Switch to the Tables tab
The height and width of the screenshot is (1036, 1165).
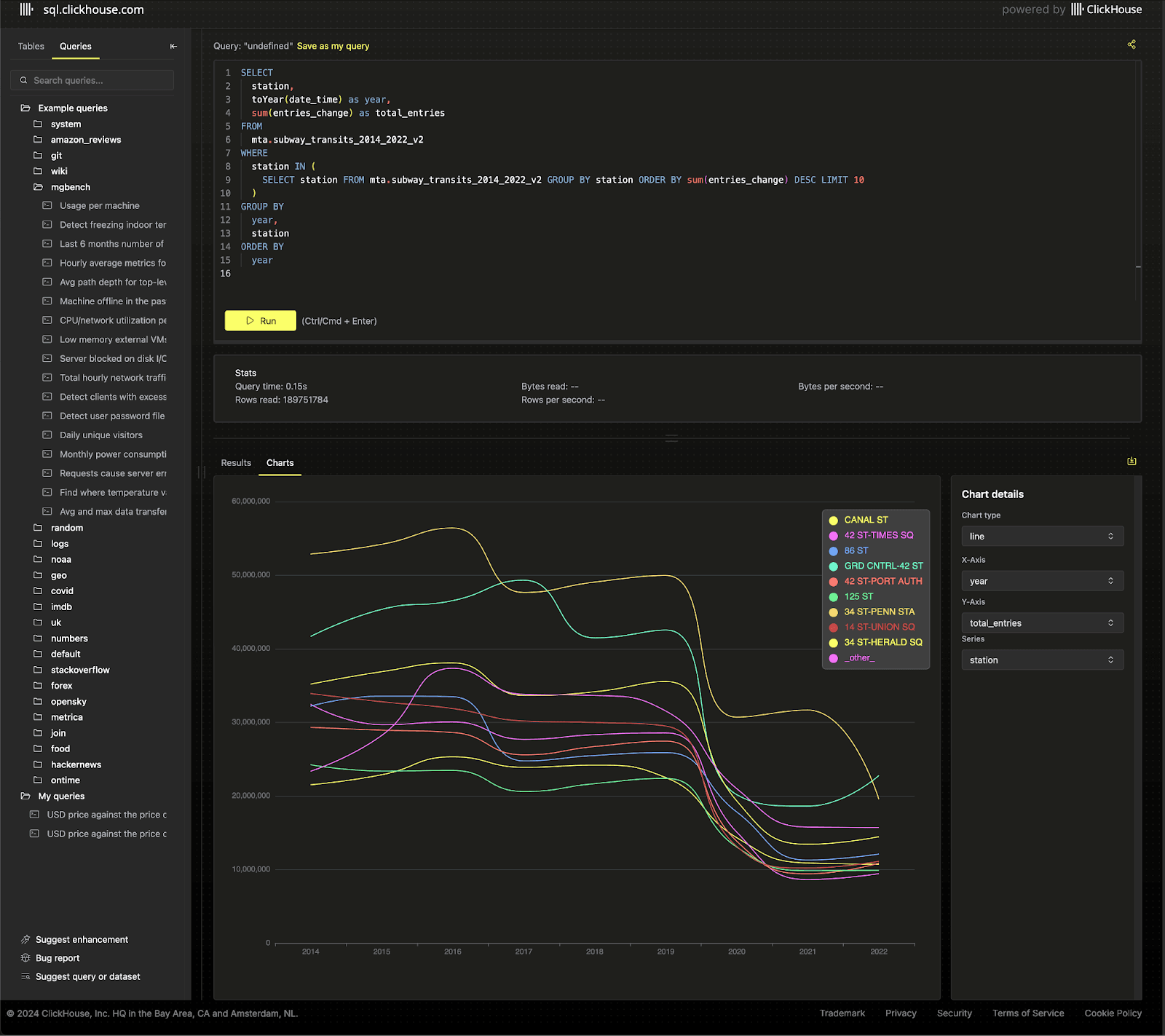pos(31,47)
